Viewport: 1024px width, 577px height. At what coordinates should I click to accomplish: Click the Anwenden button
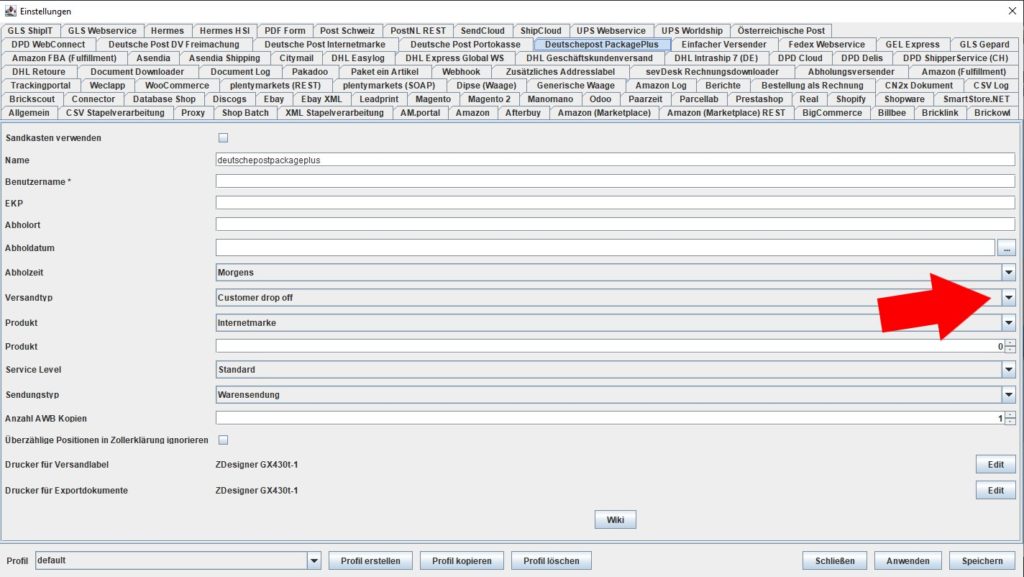pos(908,561)
